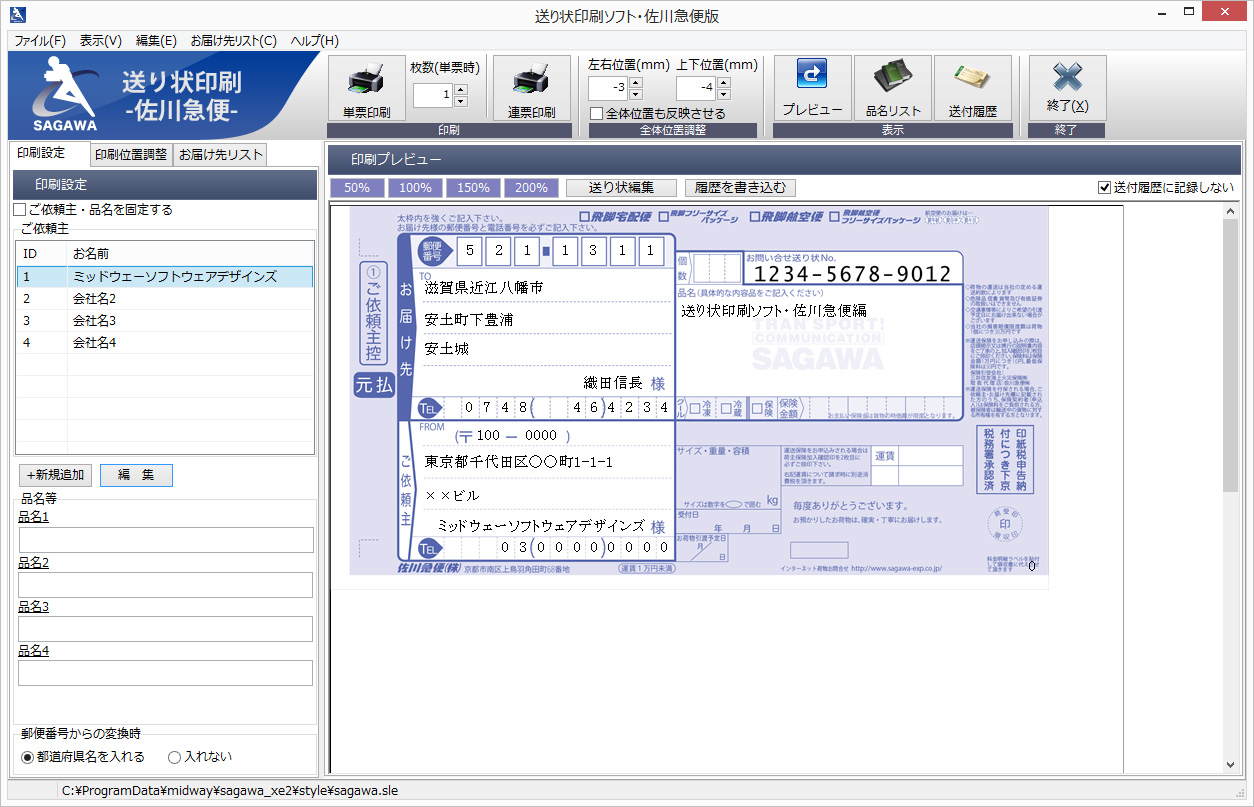
Task: Click the preview scrollbar up arrow
Action: click(1230, 210)
